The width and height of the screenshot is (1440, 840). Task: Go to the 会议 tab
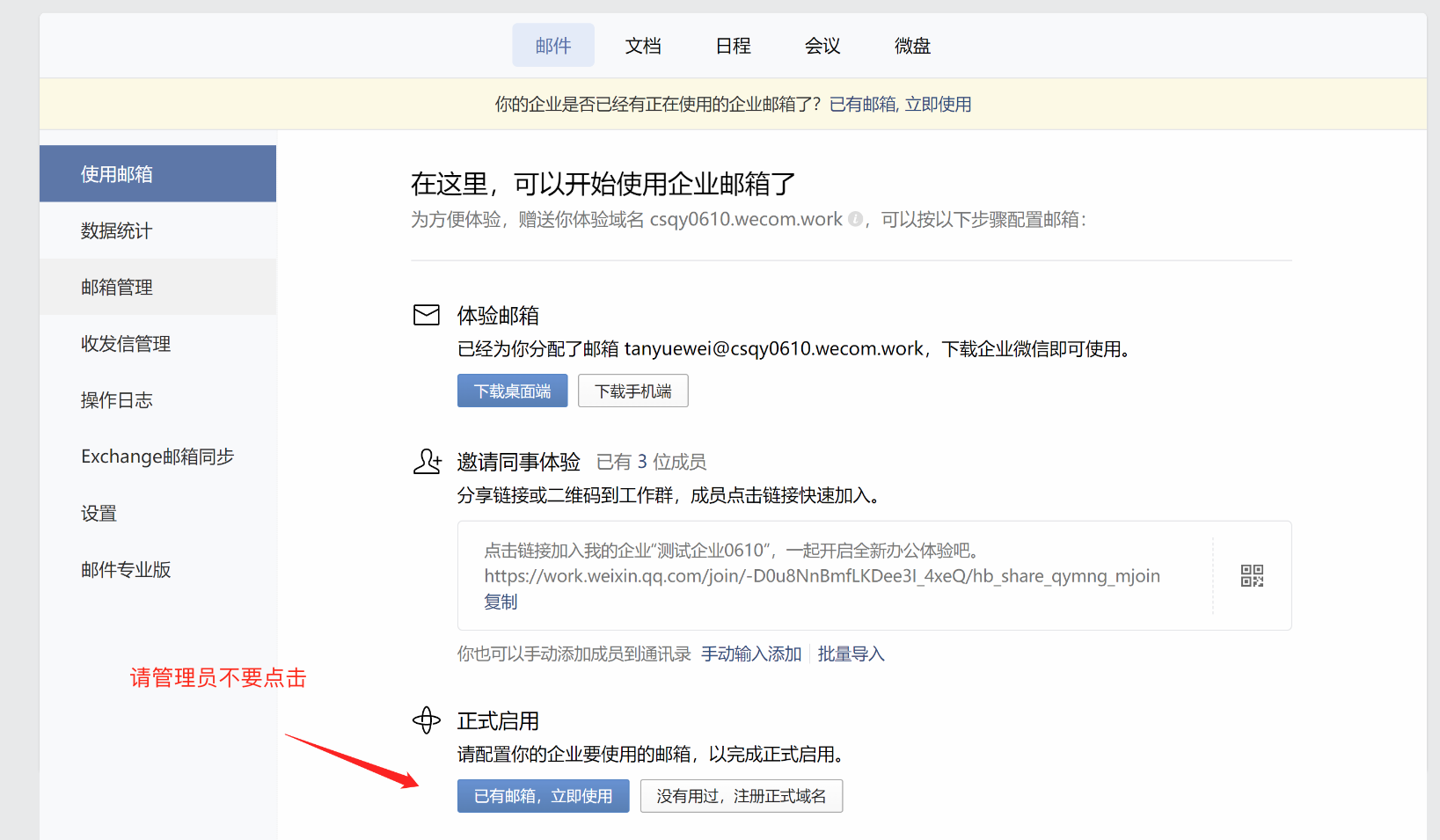(822, 46)
